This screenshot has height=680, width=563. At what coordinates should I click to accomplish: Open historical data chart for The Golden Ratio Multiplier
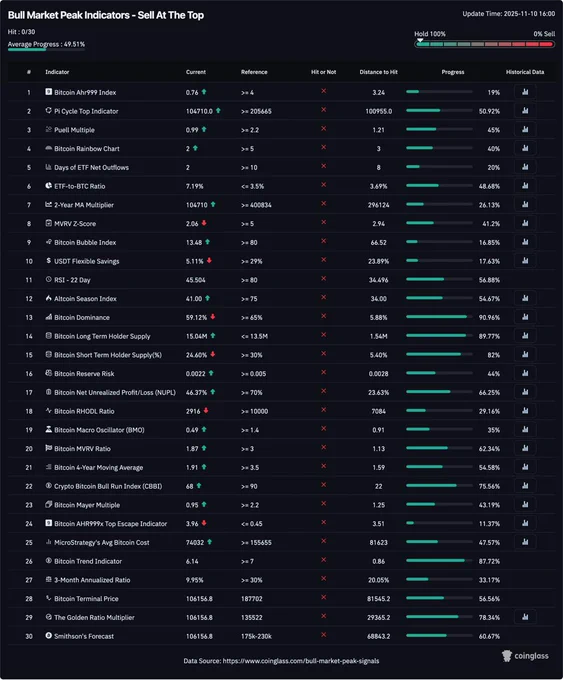coord(525,617)
